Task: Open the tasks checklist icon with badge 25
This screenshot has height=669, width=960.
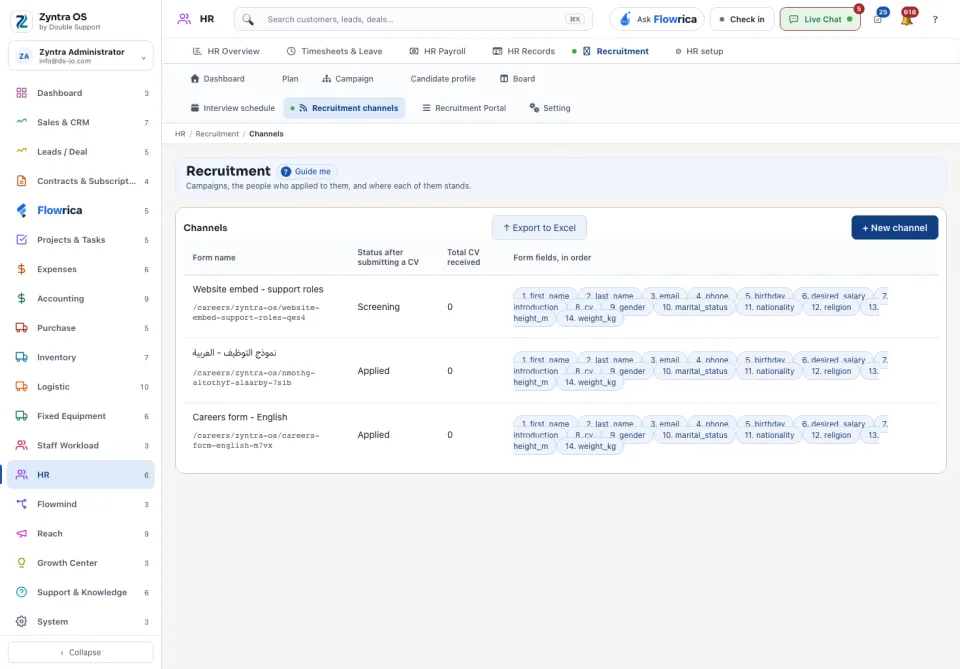Action: pos(878,20)
